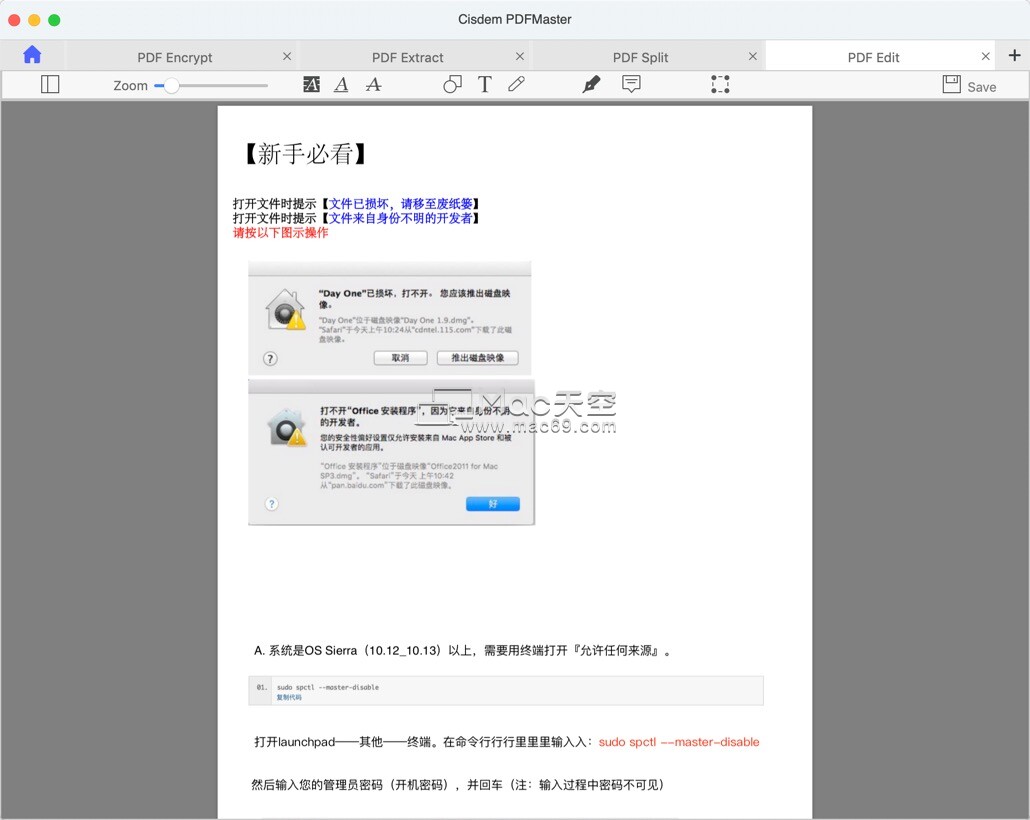Image resolution: width=1030 pixels, height=820 pixels.
Task: Click the Day One damaged dialog image
Action: (390, 318)
